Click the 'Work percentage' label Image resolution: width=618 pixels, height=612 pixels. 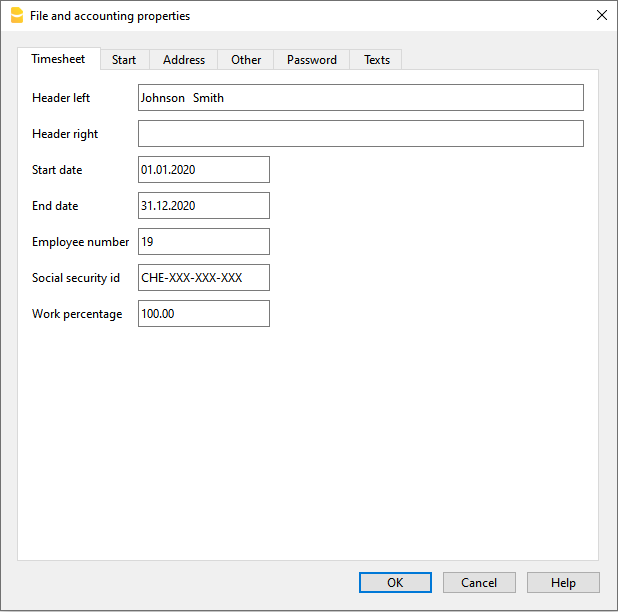pyautogui.click(x=77, y=314)
